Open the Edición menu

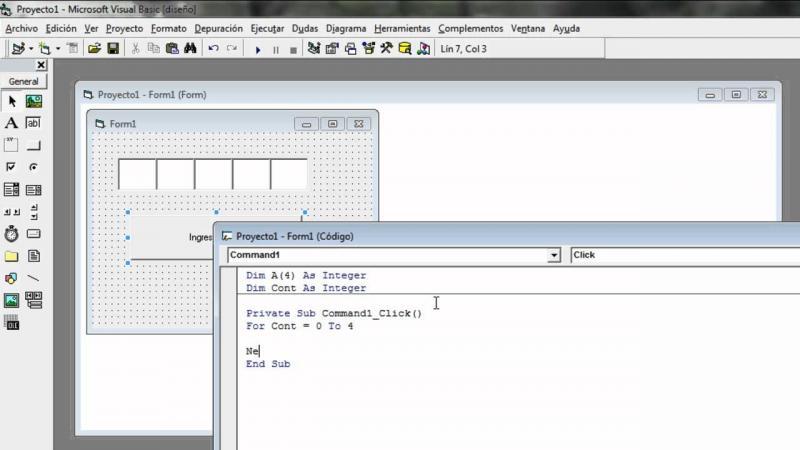[61, 29]
